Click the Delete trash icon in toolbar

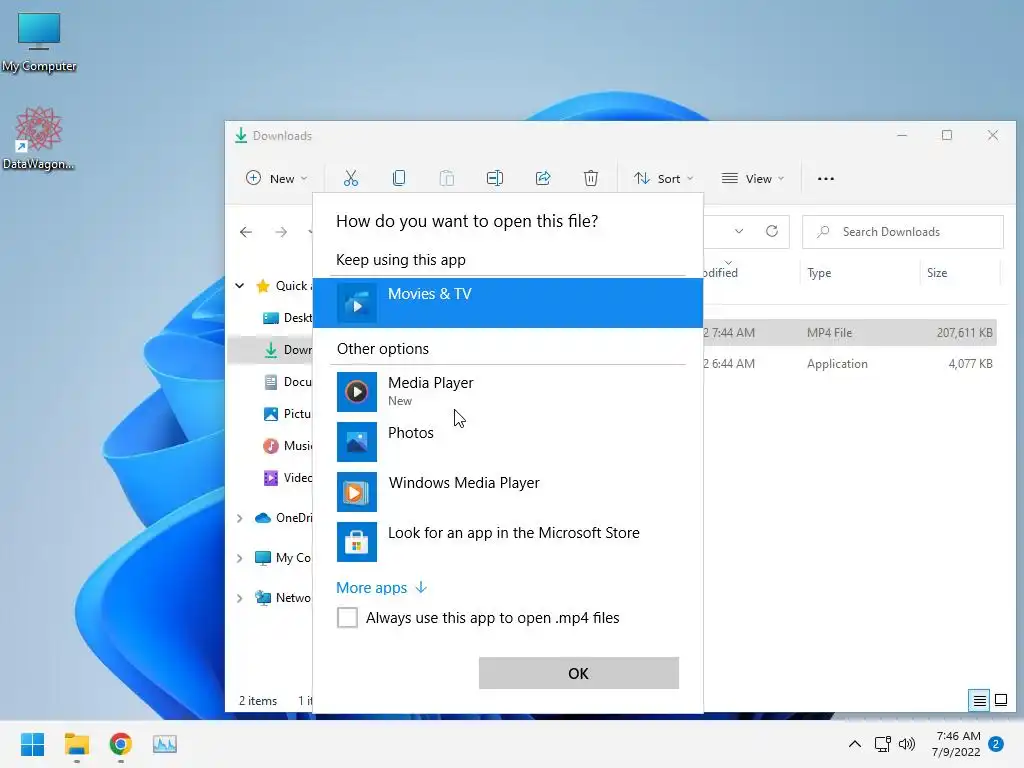(x=590, y=178)
